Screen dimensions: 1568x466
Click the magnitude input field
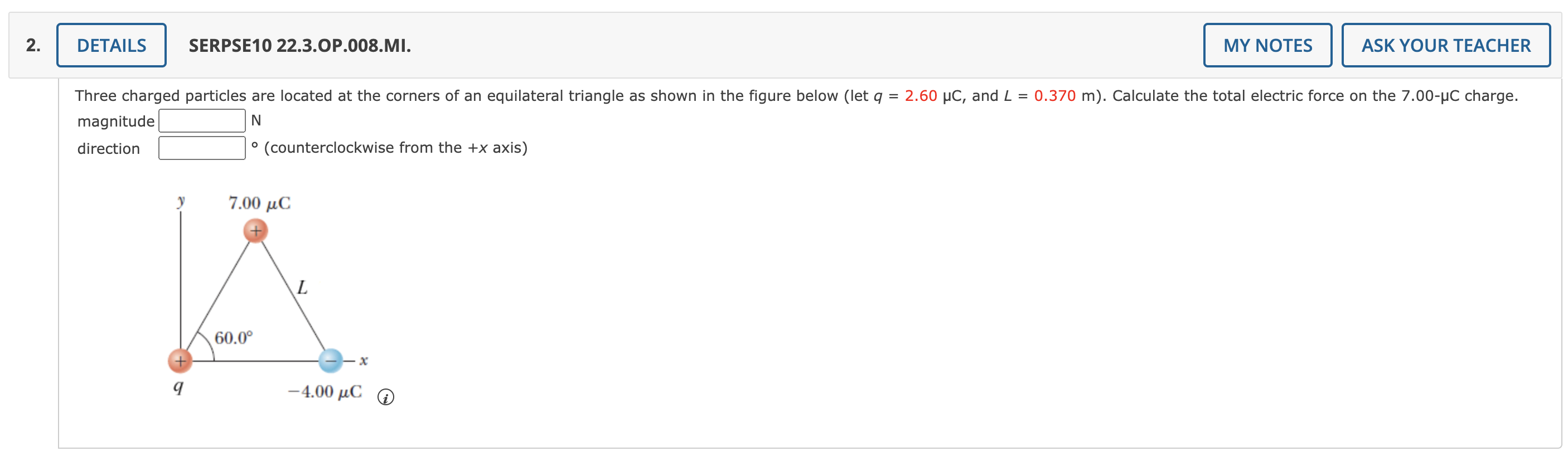(x=201, y=120)
